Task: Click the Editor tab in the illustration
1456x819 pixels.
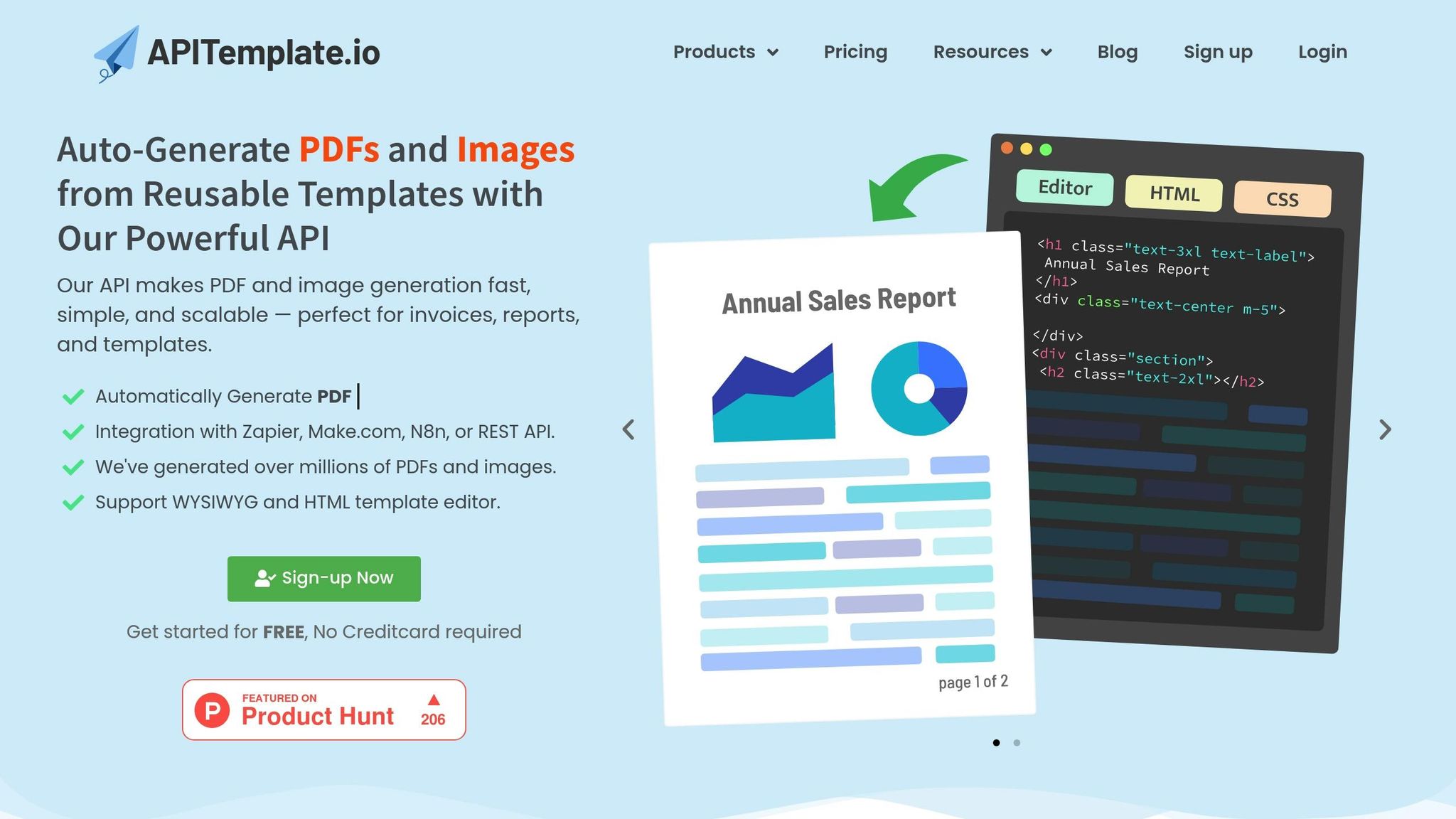Action: tap(1065, 188)
